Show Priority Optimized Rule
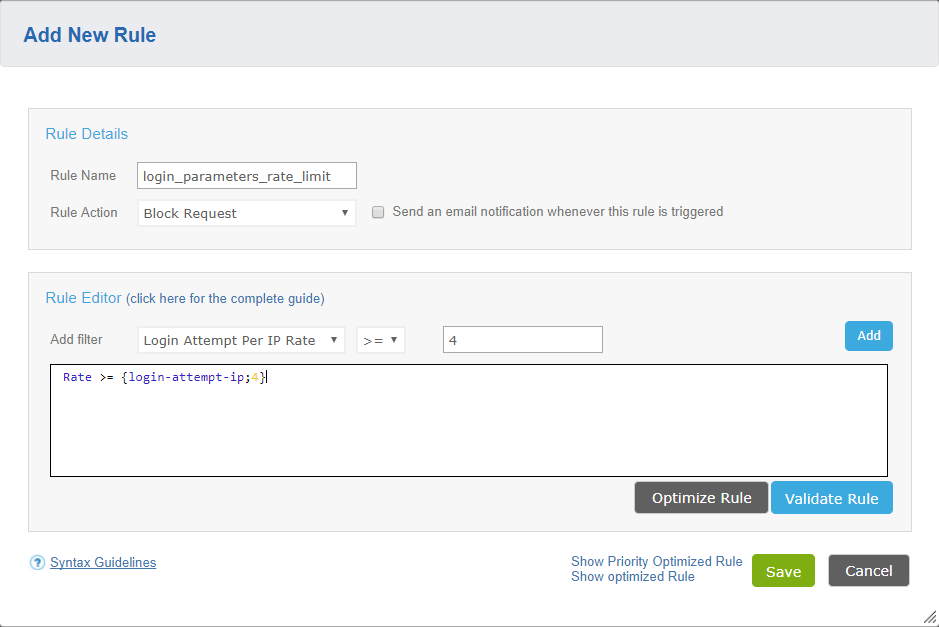This screenshot has height=627, width=939. (x=656, y=561)
